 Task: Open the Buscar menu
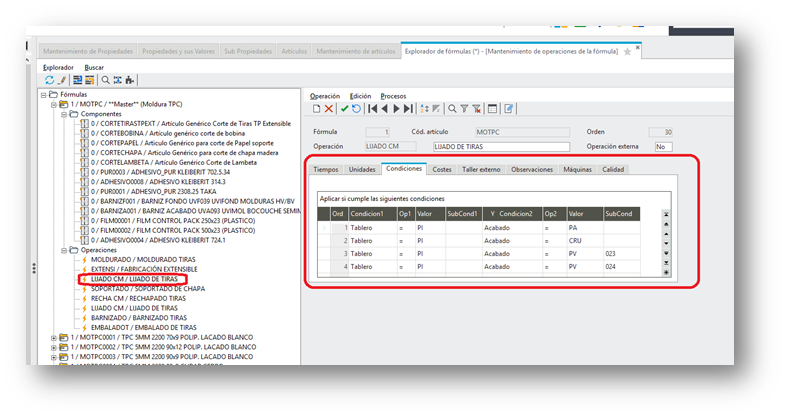click(x=94, y=67)
